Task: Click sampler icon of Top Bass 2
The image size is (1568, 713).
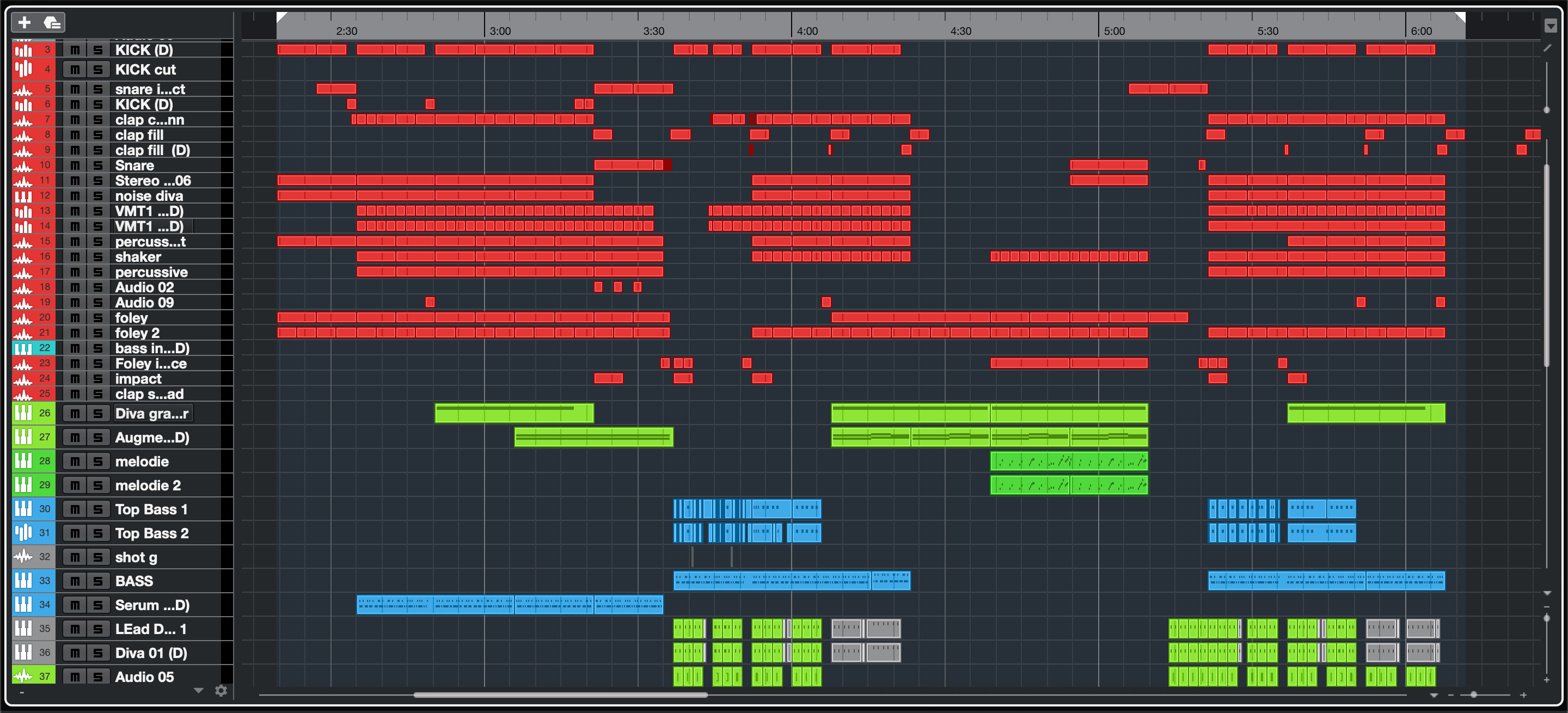Action: coord(24,533)
